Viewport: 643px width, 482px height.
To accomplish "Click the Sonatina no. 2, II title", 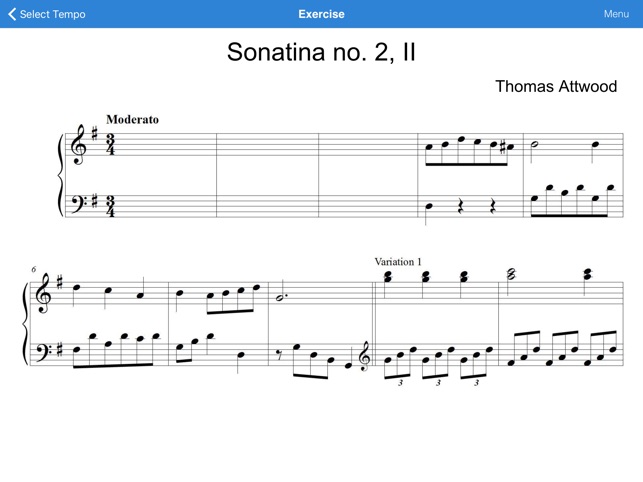I will (321, 52).
